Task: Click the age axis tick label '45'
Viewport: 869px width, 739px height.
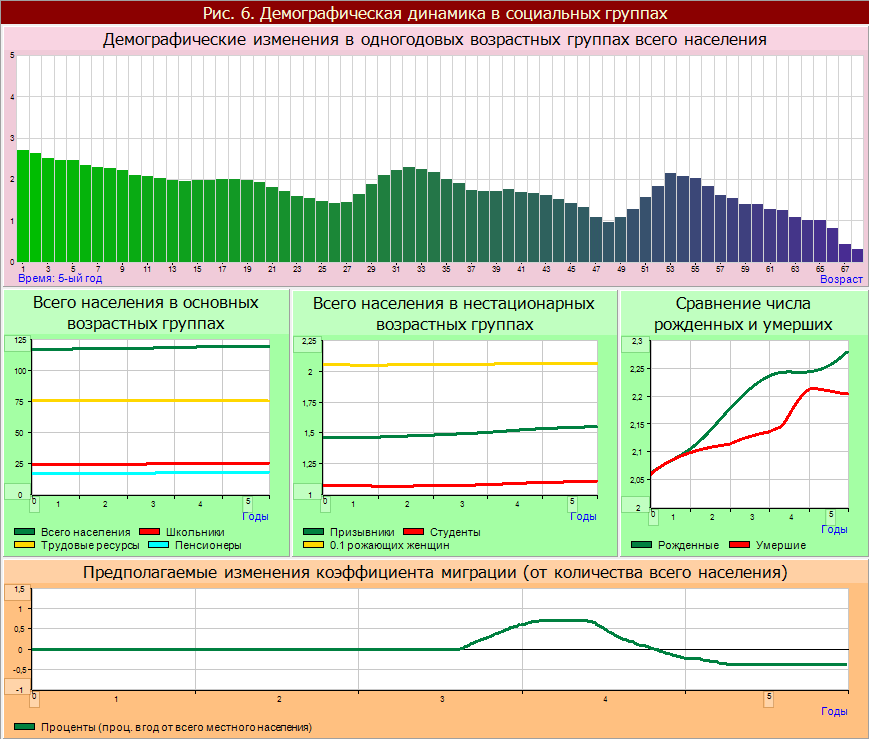Action: click(x=571, y=269)
